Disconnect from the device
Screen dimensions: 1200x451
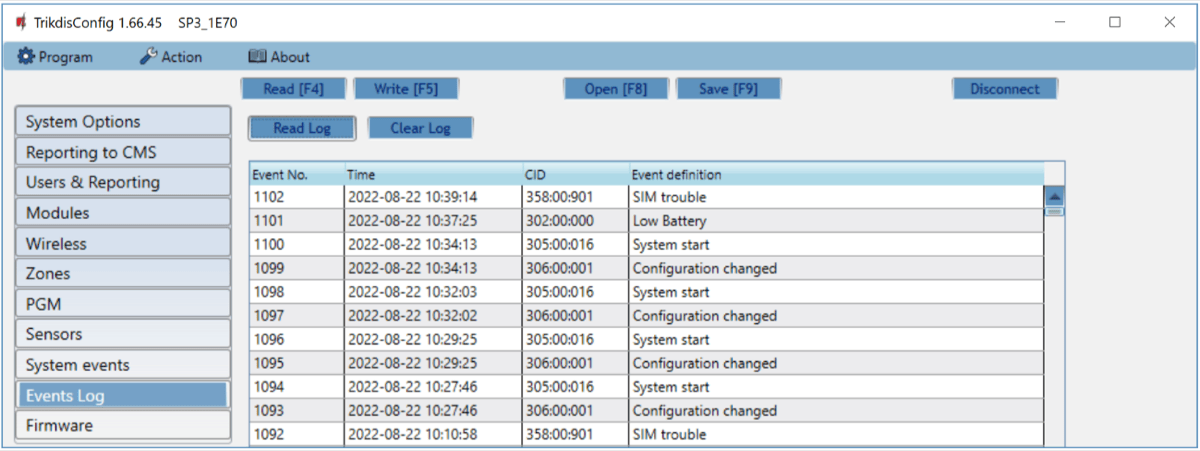pyautogui.click(x=1004, y=89)
